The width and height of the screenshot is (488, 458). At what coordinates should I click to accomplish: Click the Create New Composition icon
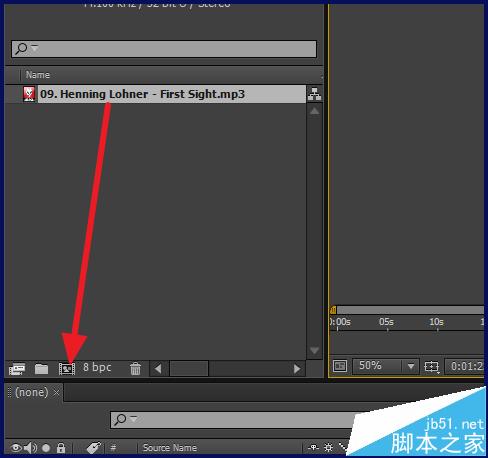point(67,369)
